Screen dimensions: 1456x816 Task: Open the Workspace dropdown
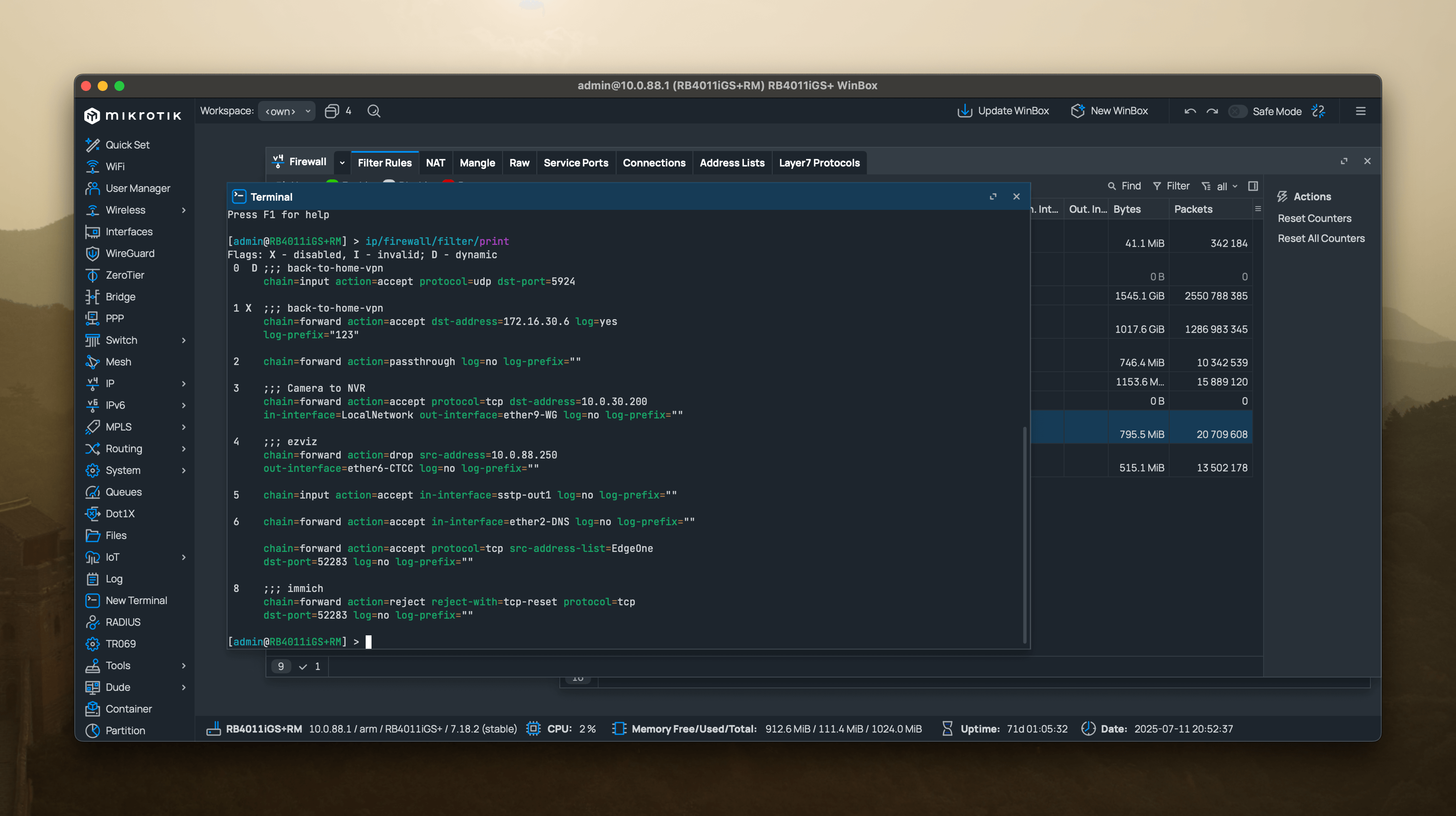pyautogui.click(x=287, y=111)
